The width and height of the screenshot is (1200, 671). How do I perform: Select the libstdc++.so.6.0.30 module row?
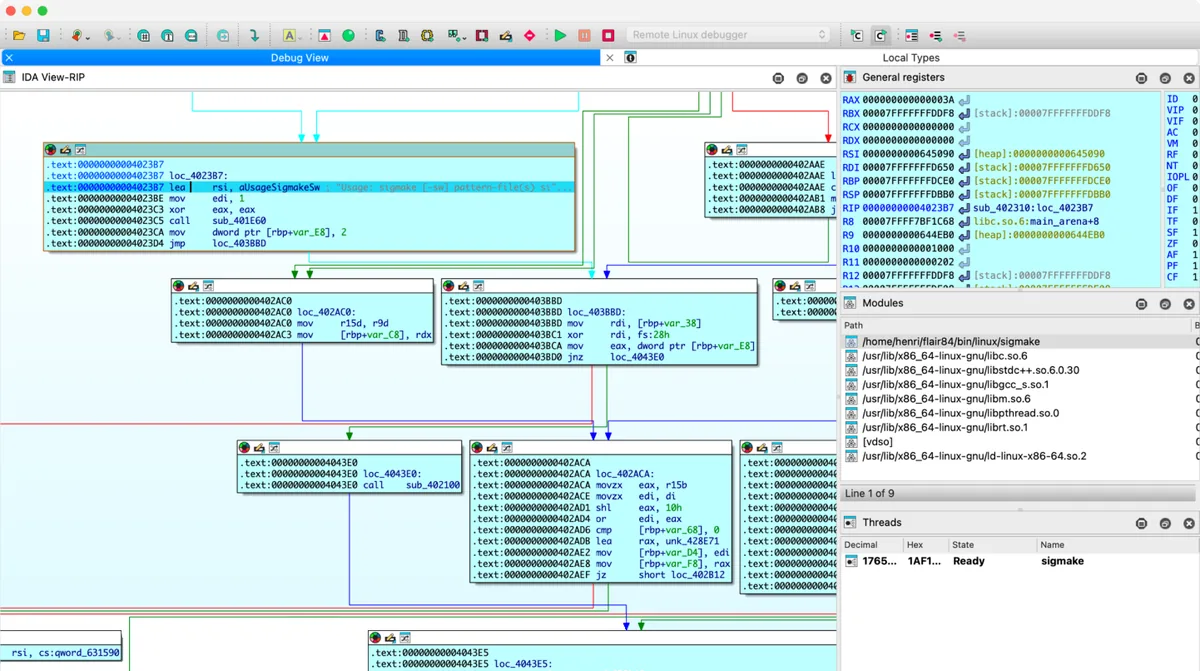pyautogui.click(x=1019, y=370)
